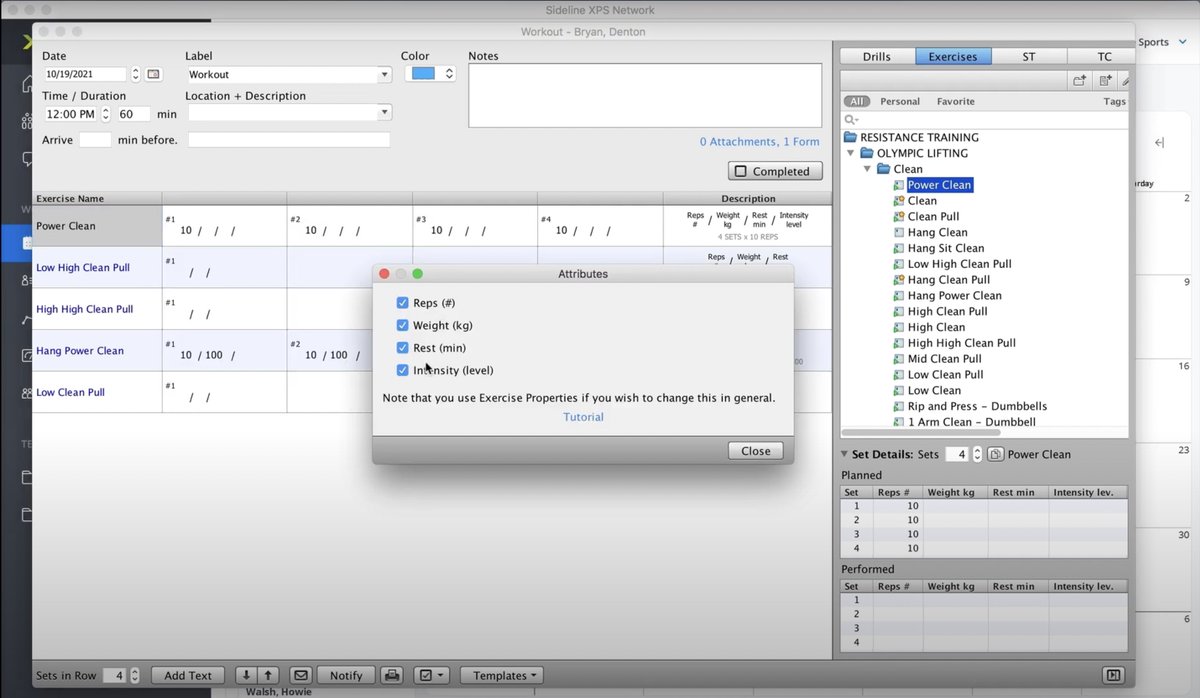Adjust the date stepper arrows
This screenshot has height=698, width=1200.
pos(136,74)
